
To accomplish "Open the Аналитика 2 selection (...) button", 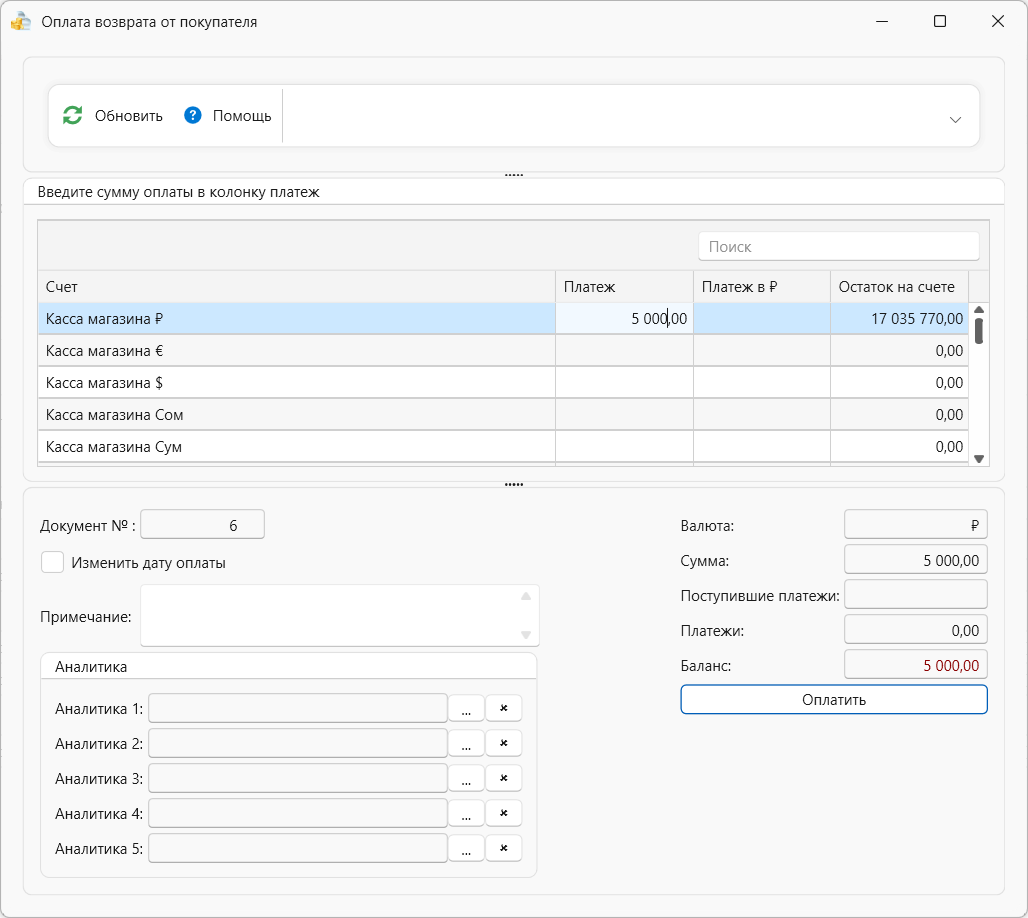I will coord(466,743).
